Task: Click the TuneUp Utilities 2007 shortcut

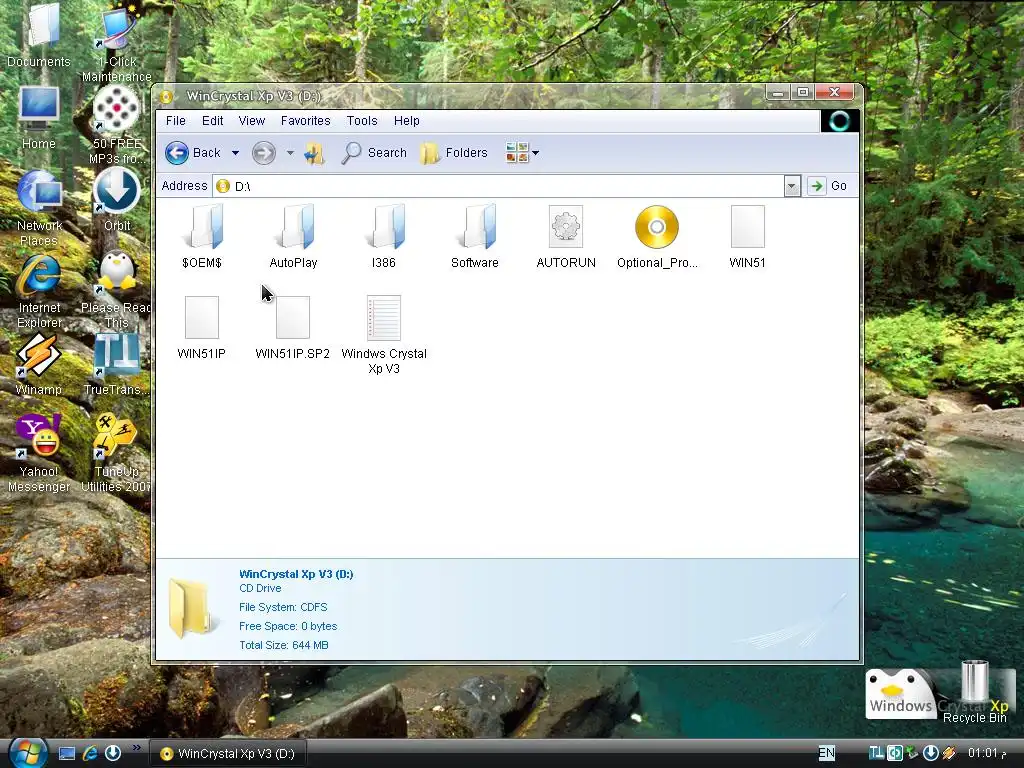Action: pyautogui.click(x=116, y=453)
